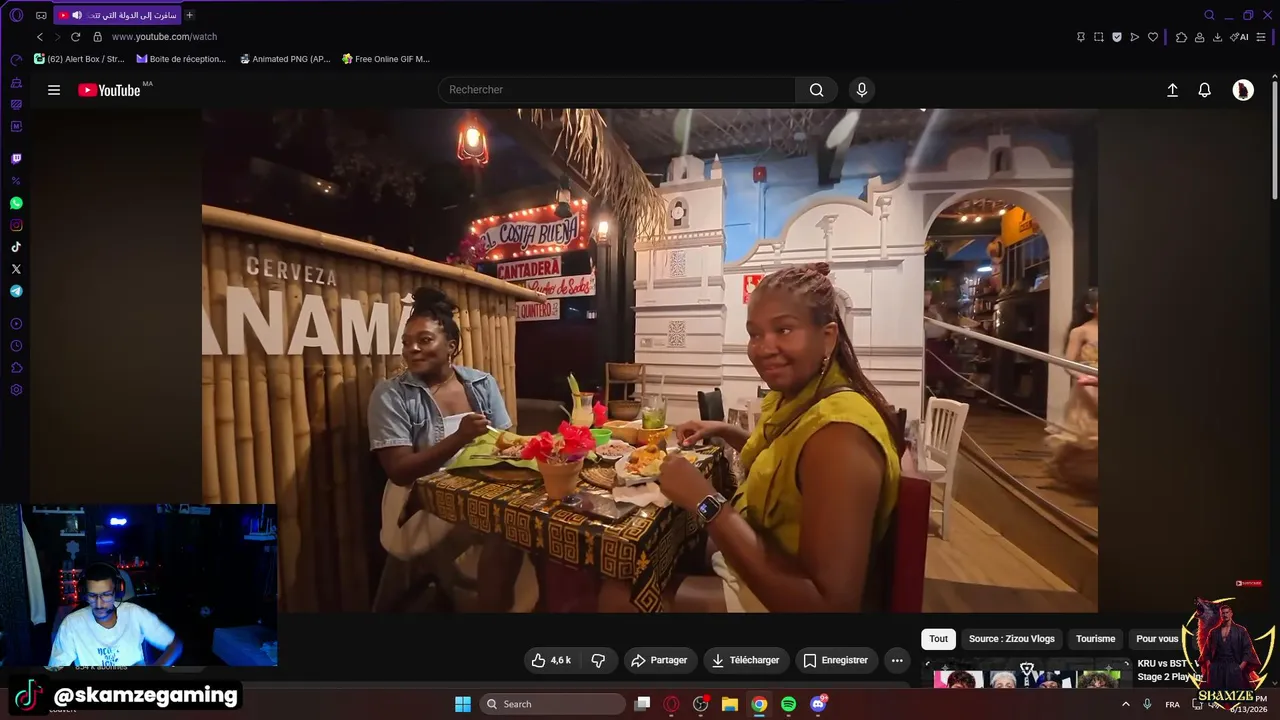
Task: Open more video actions ellipsis menu
Action: coord(897,660)
